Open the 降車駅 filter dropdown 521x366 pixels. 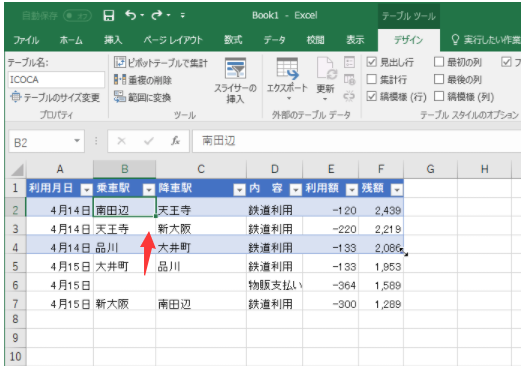(239, 190)
